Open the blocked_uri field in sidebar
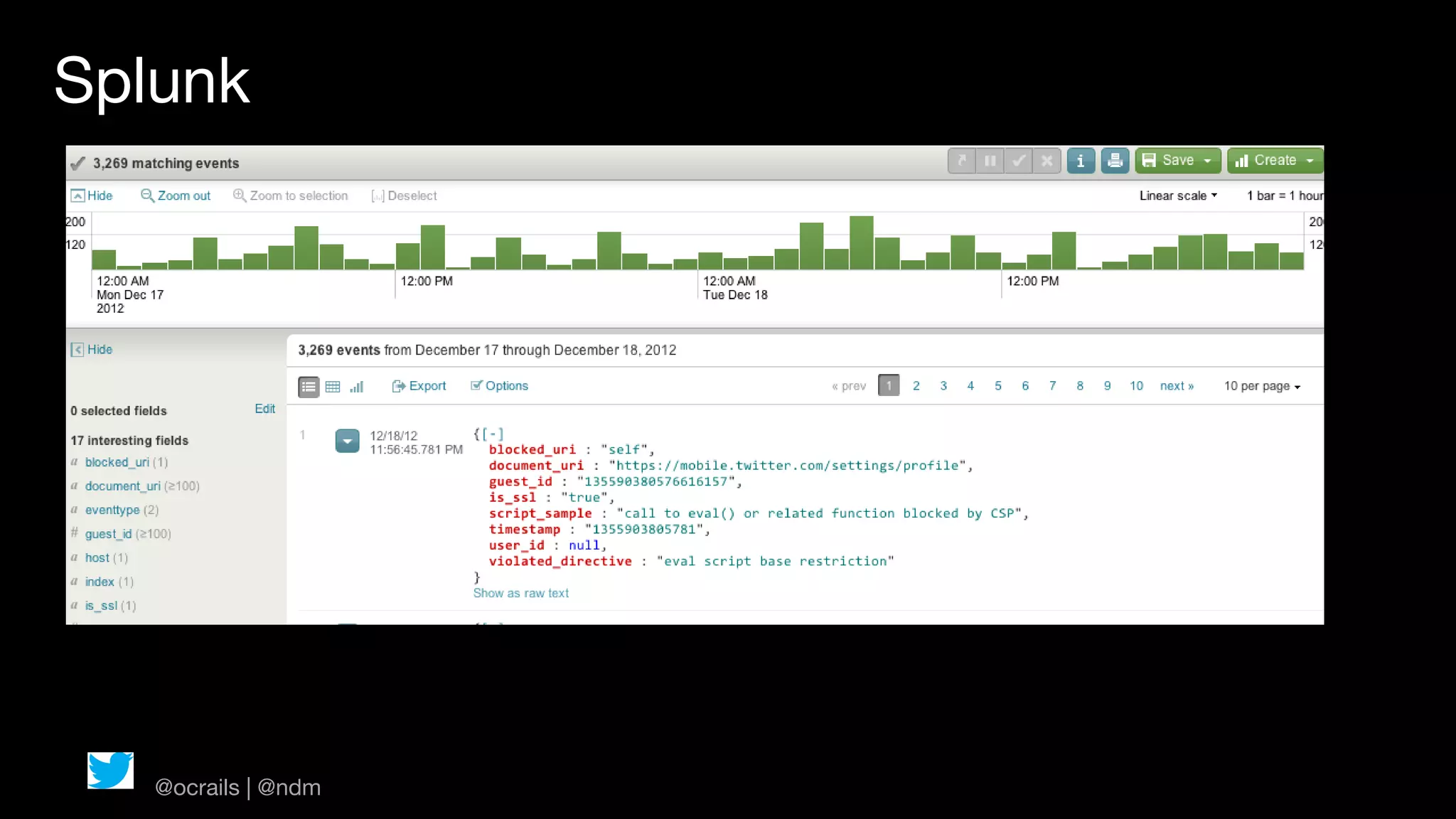Viewport: 1456px width, 819px height. [117, 462]
